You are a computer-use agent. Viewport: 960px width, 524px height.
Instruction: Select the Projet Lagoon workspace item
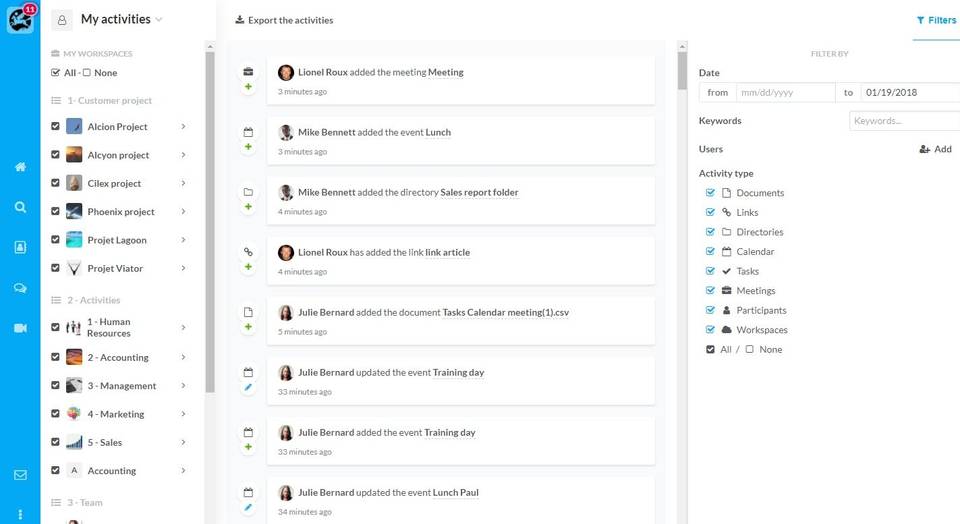pos(116,240)
